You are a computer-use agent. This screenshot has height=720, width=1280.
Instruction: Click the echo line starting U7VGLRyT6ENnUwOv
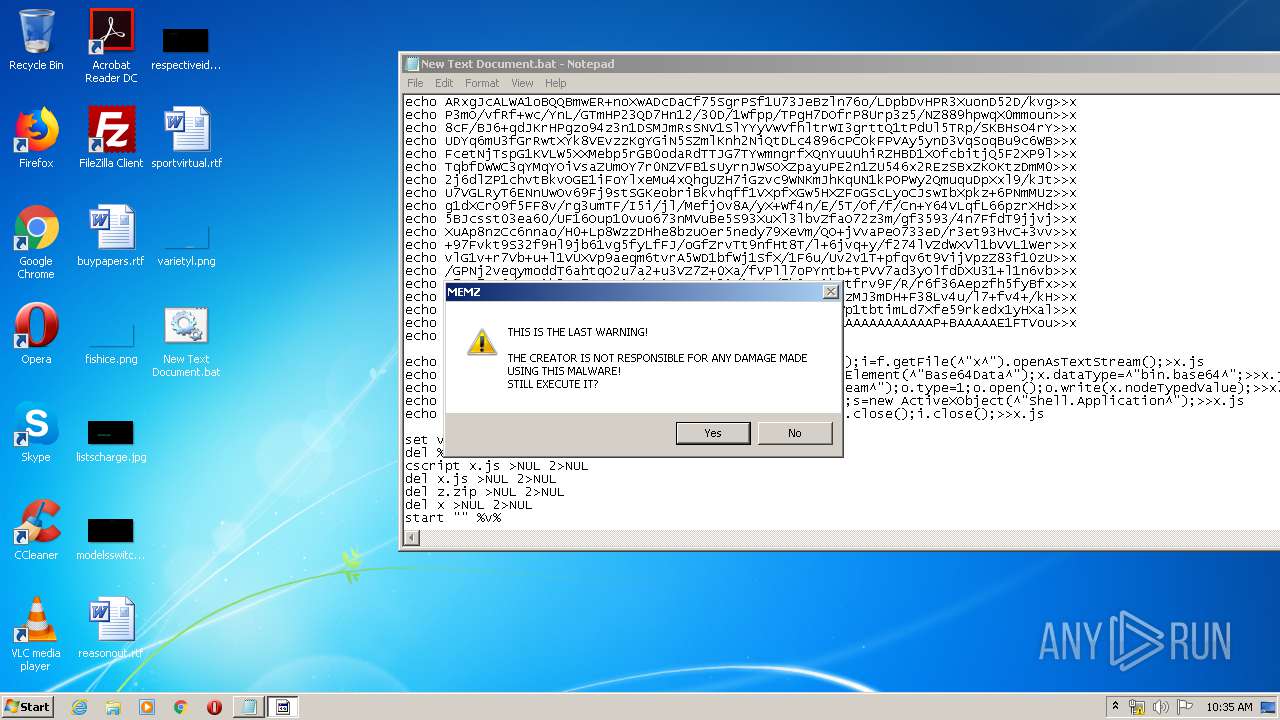(741, 193)
